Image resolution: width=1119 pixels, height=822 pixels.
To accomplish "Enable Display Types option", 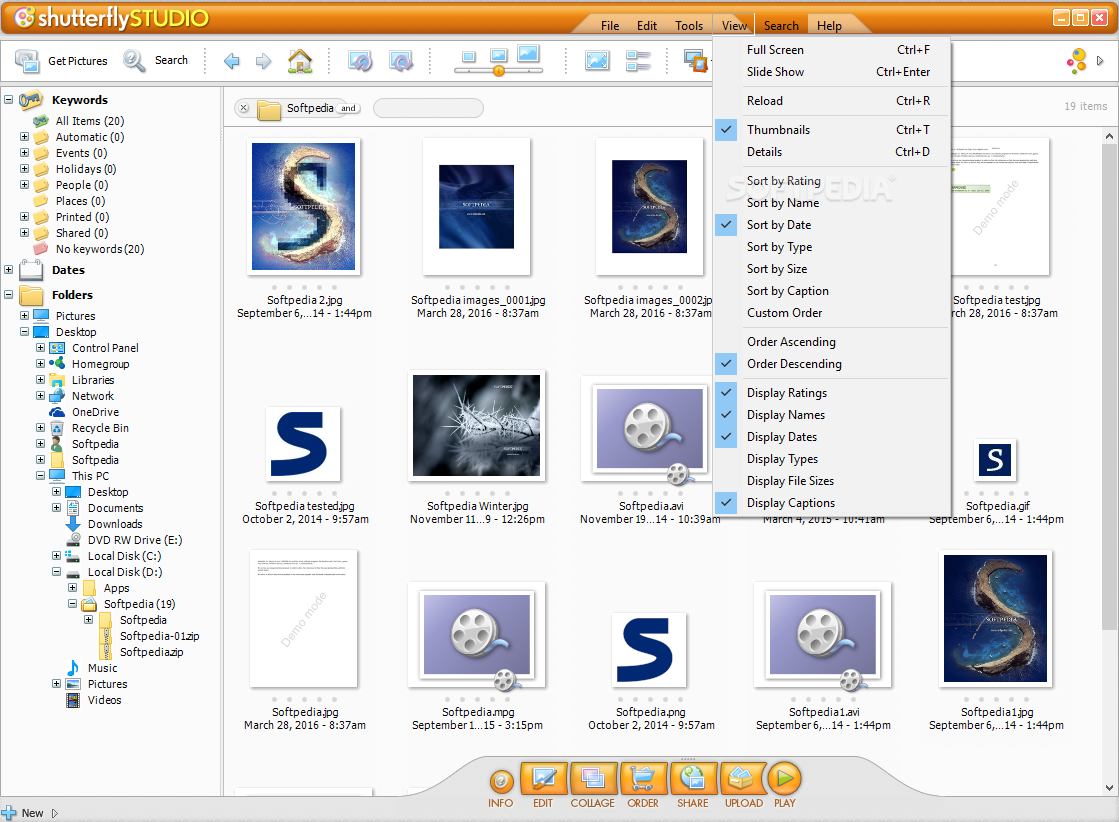I will [x=832, y=460].
